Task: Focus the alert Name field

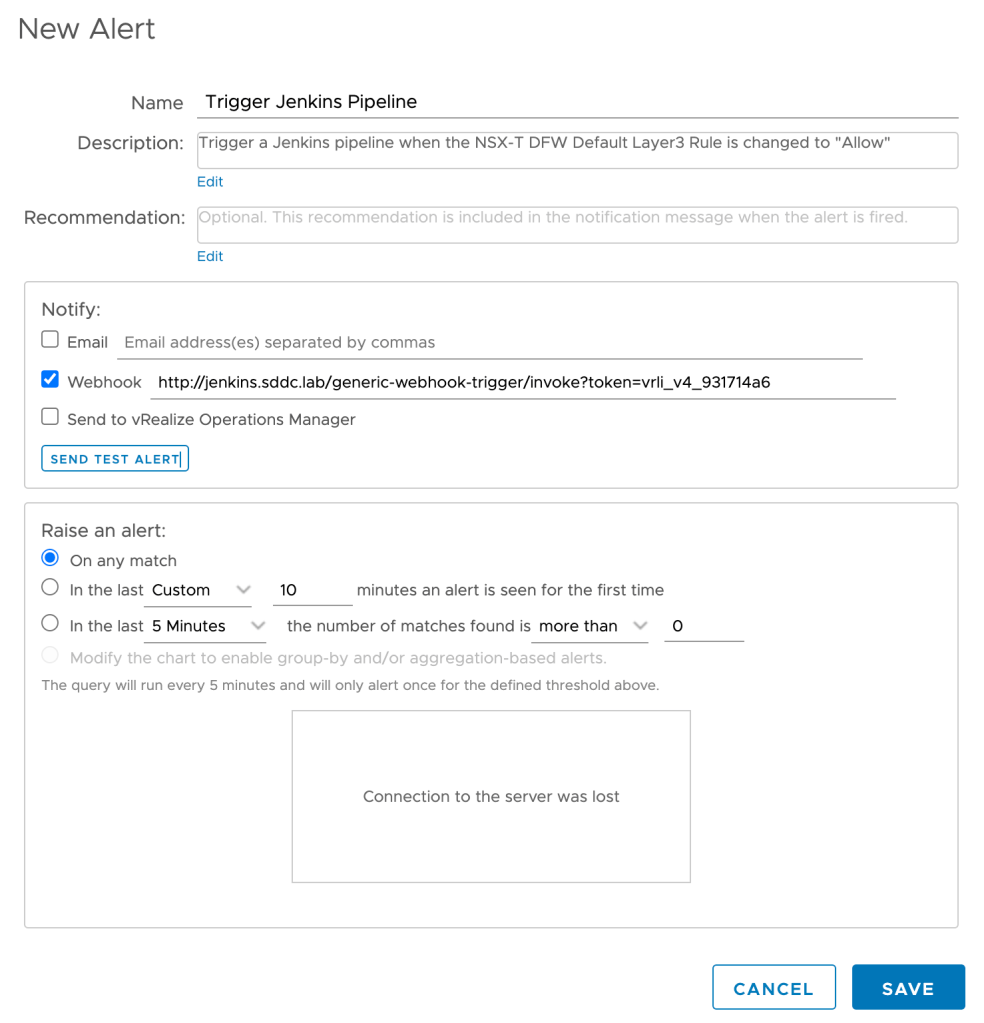Action: click(x=577, y=102)
